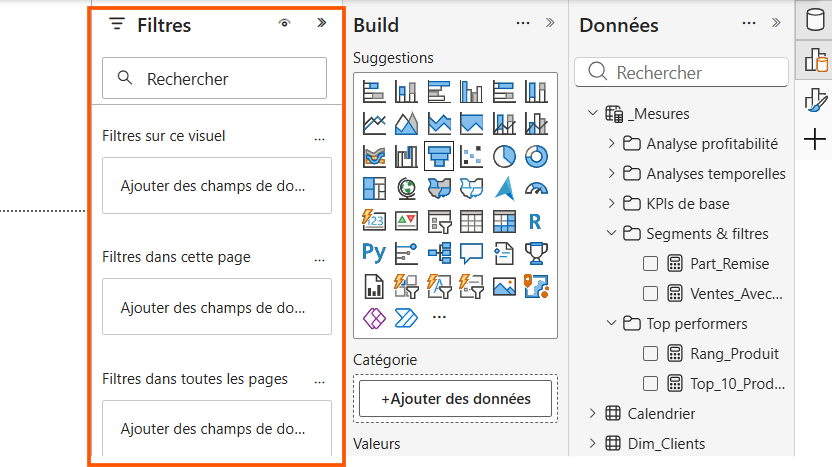Select the line chart visual

coord(374,124)
